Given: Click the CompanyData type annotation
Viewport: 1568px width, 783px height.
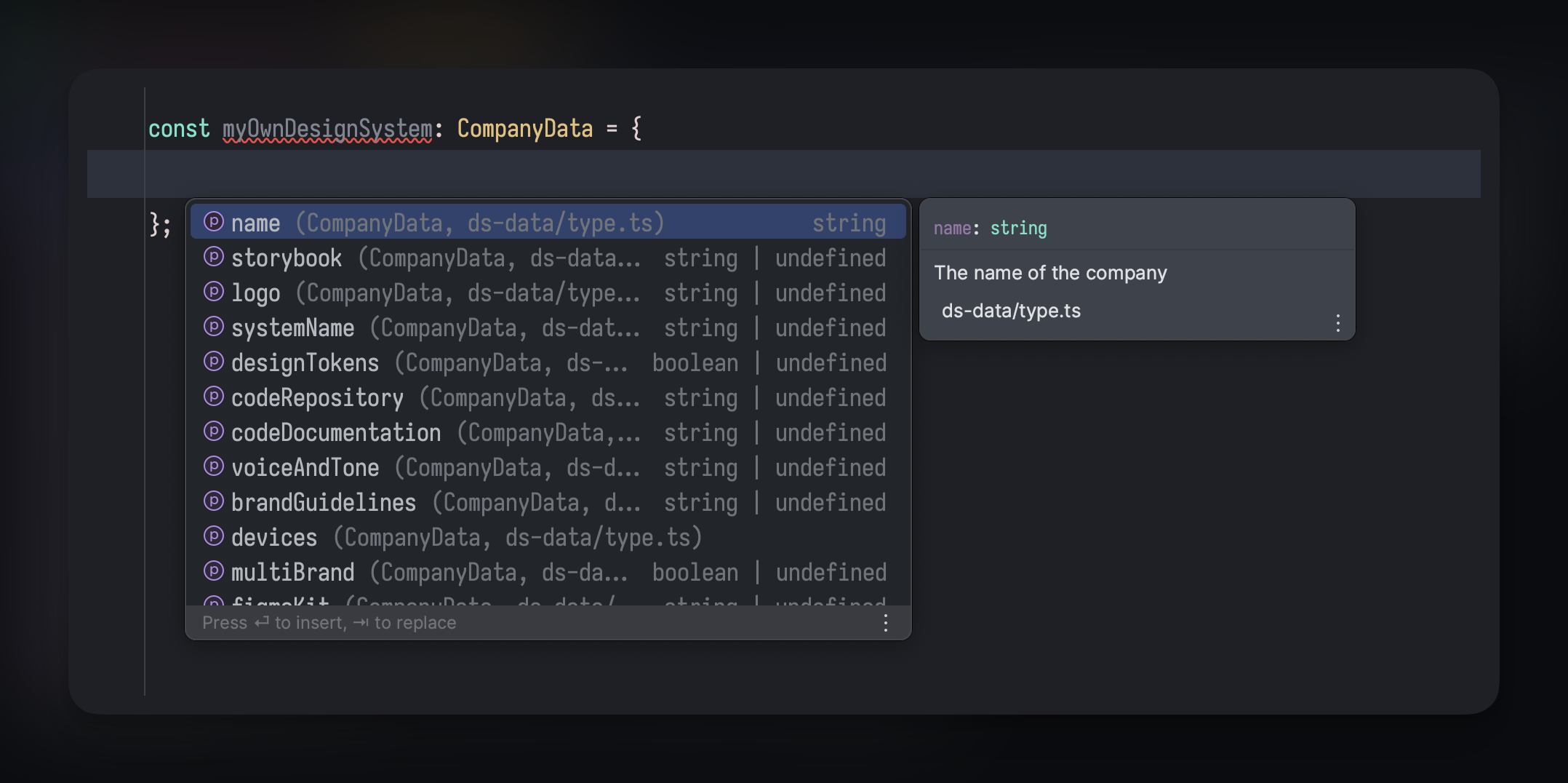Looking at the screenshot, I should point(524,129).
